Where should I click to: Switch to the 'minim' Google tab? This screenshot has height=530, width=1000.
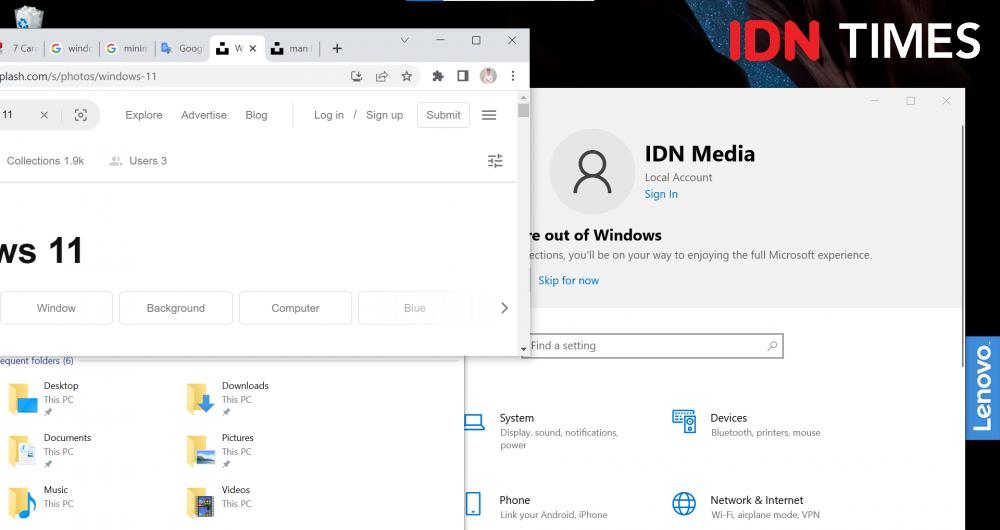point(126,48)
